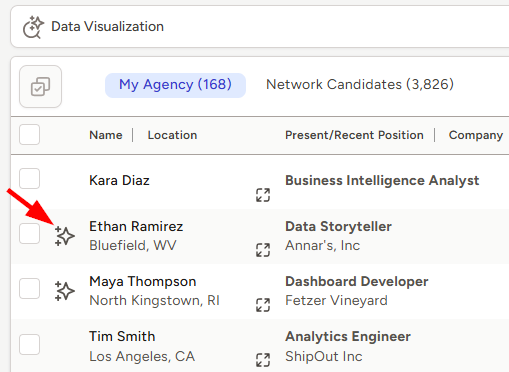
Task: Click the Los Angeles, CA location text
Action: [x=142, y=357]
